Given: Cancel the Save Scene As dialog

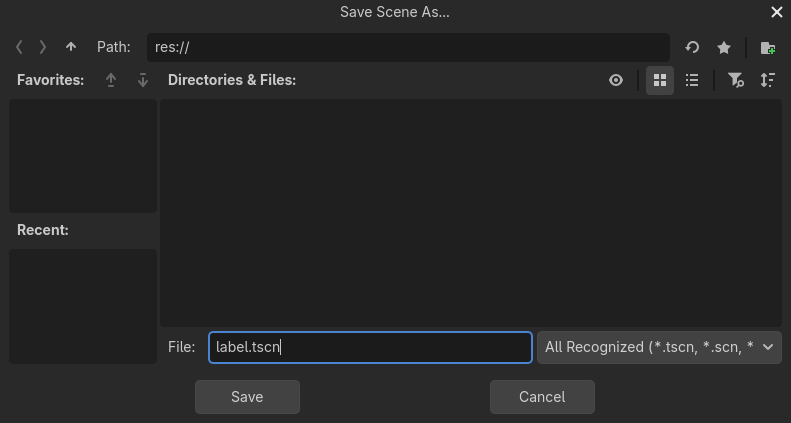Looking at the screenshot, I should pos(542,397).
